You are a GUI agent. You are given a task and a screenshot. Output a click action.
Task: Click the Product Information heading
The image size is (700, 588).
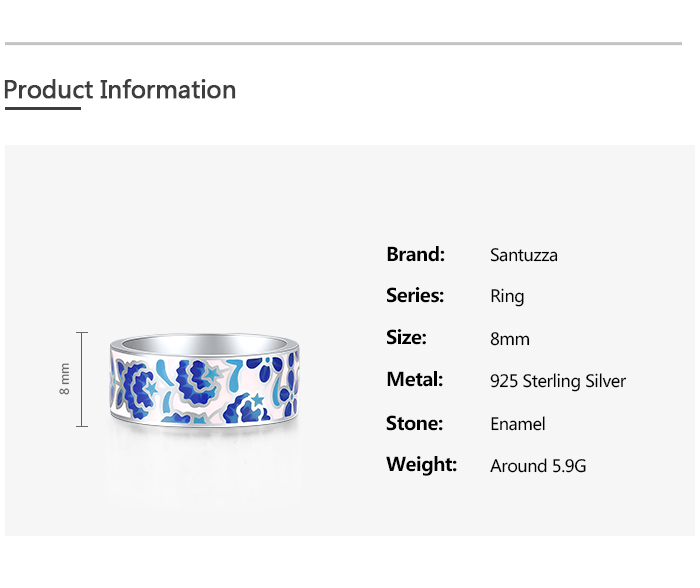120,90
